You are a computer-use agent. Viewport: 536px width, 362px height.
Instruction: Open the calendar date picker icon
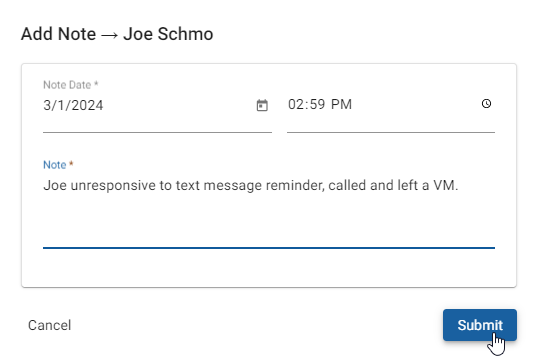(x=262, y=105)
